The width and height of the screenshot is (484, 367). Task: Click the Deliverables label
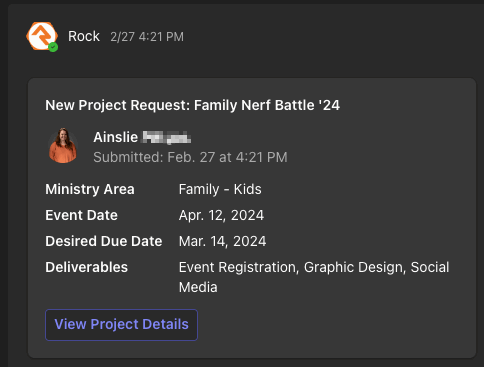coord(86,267)
